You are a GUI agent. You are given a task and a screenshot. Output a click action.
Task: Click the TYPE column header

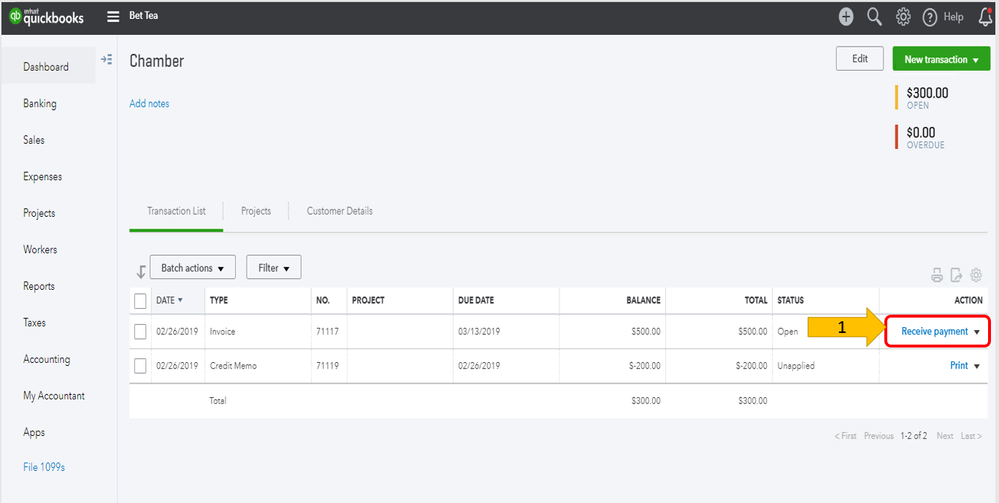219,300
